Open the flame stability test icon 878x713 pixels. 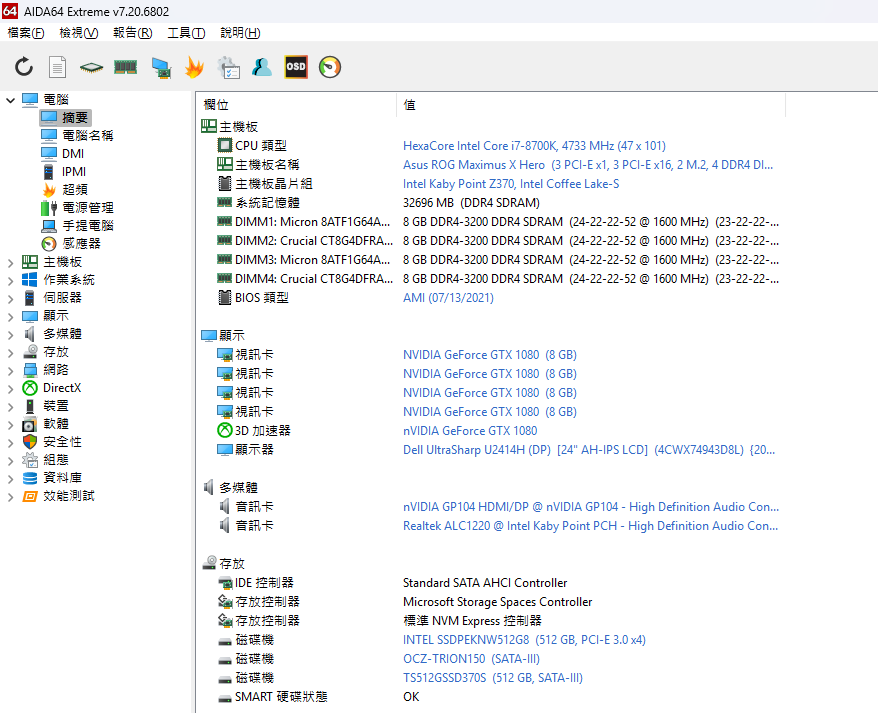pos(194,67)
